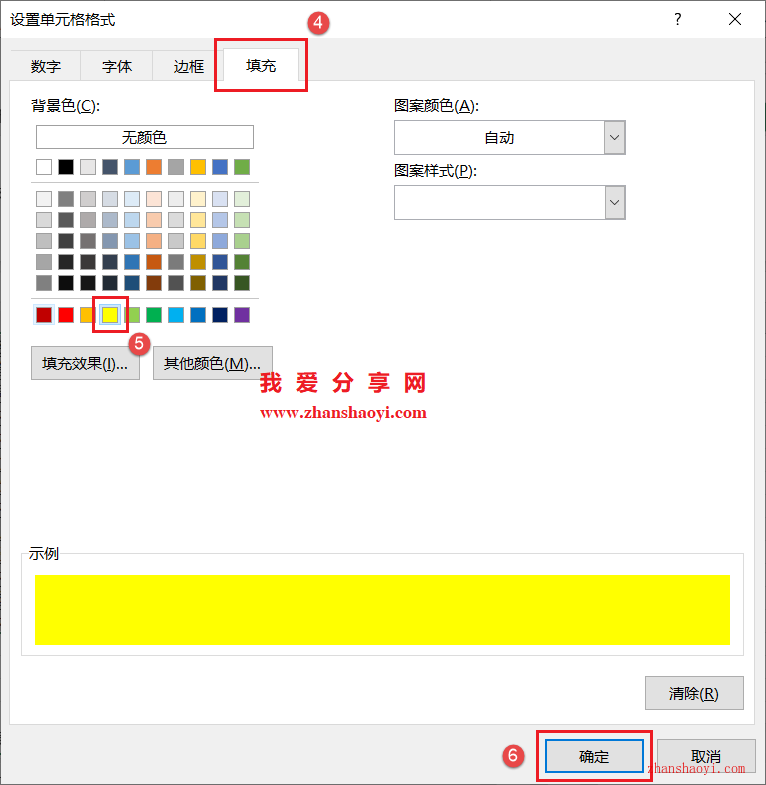Close the 设置单元格格式 dialog
The height and width of the screenshot is (785, 766).
pyautogui.click(x=734, y=20)
